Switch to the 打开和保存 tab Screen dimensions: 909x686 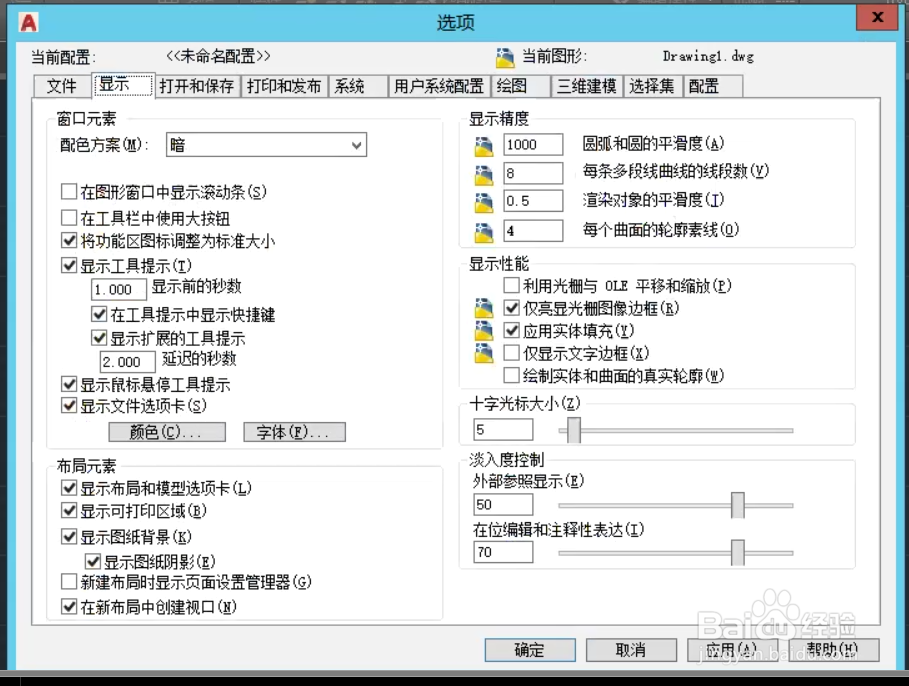coord(198,86)
